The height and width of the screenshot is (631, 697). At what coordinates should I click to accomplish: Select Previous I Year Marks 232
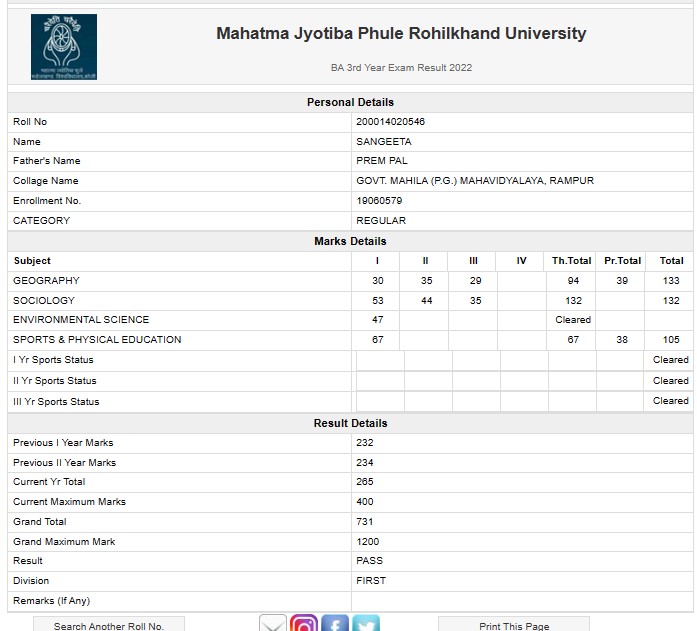click(365, 443)
